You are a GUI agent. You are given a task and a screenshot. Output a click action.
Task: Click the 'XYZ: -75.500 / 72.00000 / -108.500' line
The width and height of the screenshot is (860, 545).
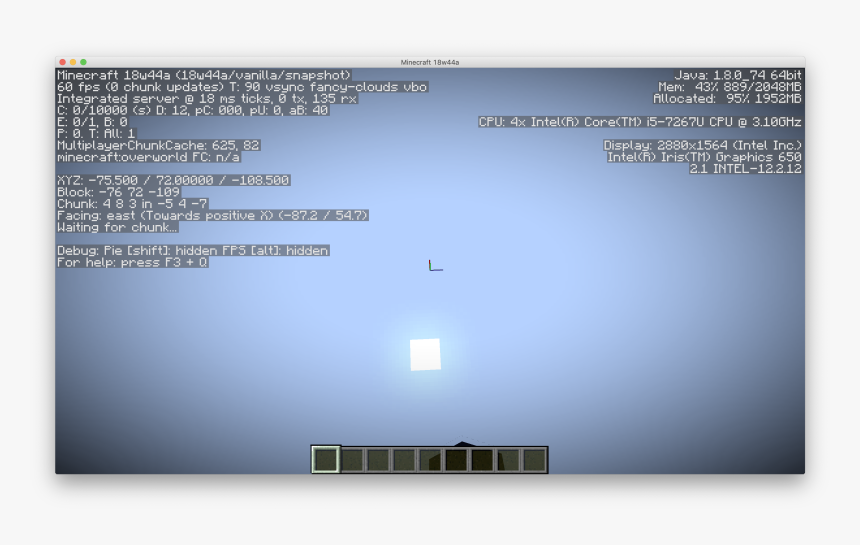pyautogui.click(x=173, y=180)
